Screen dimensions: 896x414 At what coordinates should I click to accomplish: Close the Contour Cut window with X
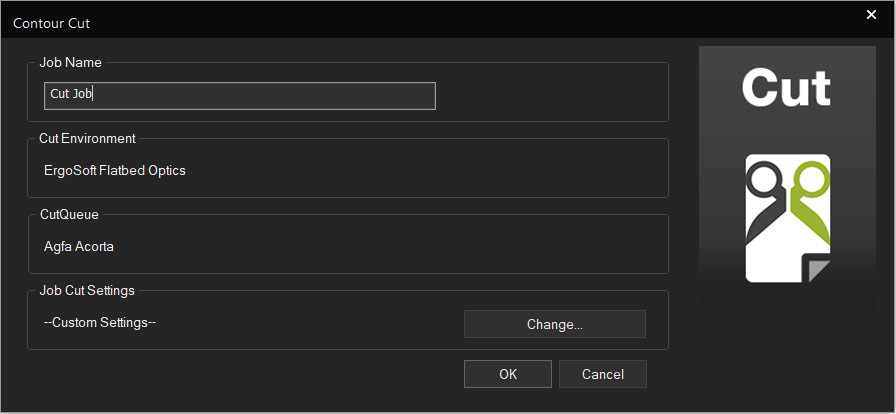pos(871,15)
